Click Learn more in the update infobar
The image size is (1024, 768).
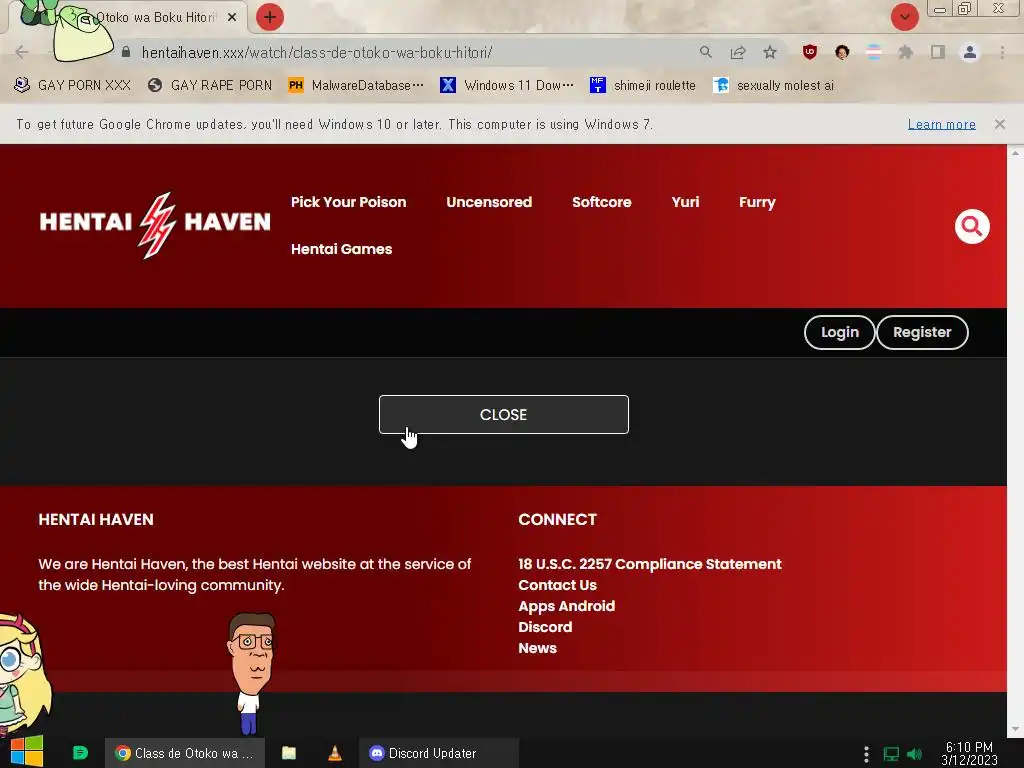(x=941, y=124)
